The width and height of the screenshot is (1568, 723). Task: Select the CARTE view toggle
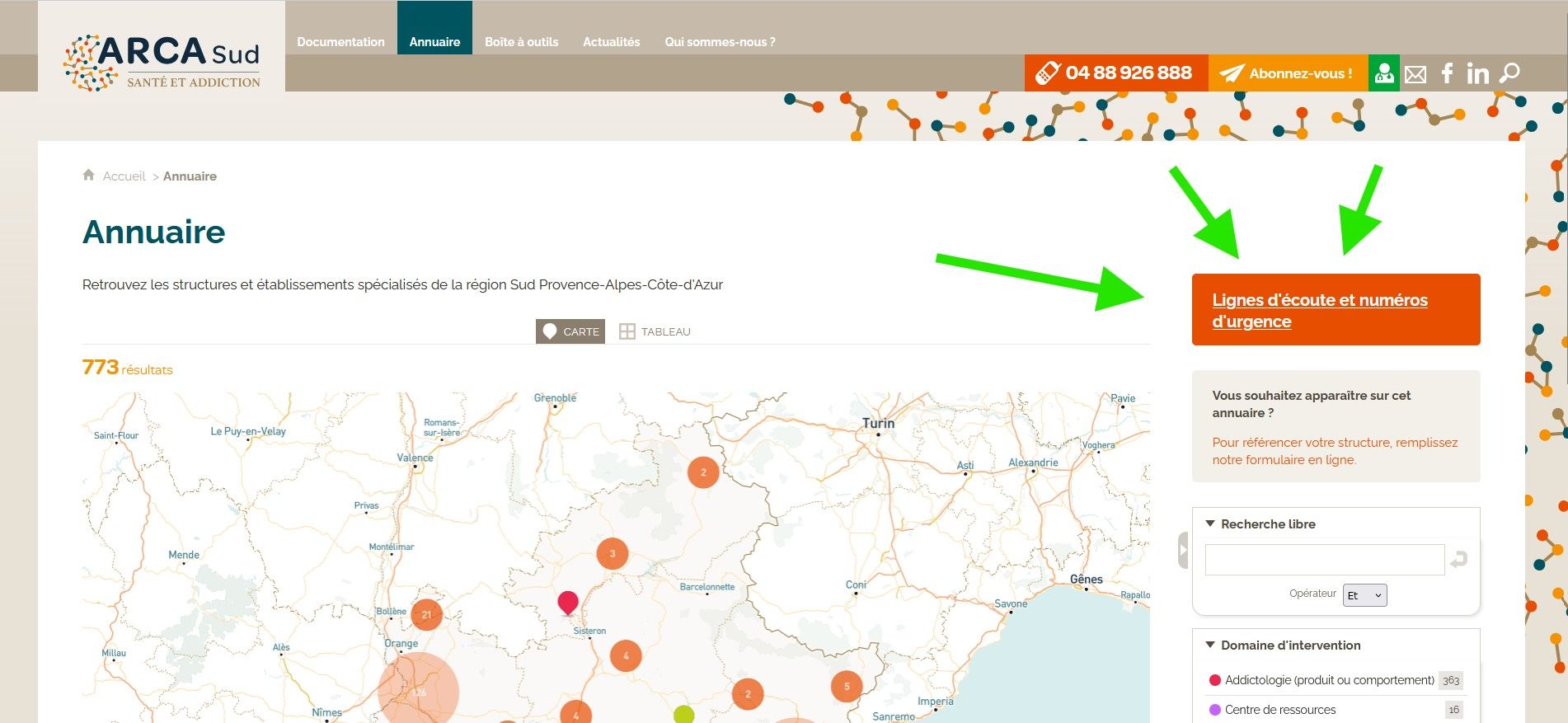(570, 331)
